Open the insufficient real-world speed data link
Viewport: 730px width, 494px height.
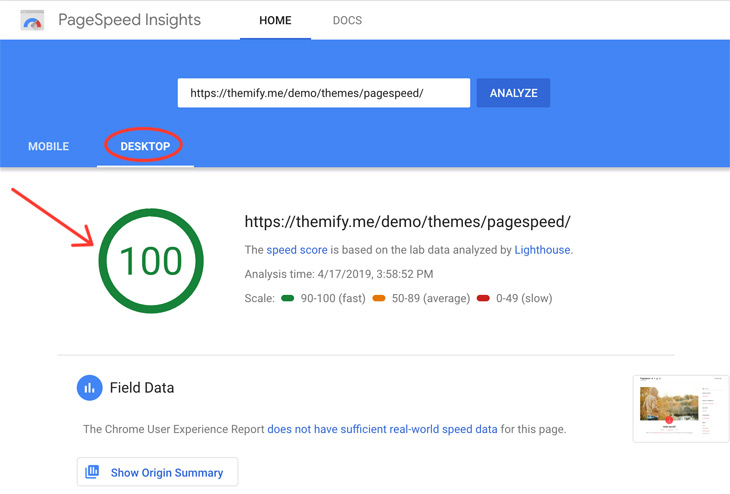pyautogui.click(x=382, y=429)
